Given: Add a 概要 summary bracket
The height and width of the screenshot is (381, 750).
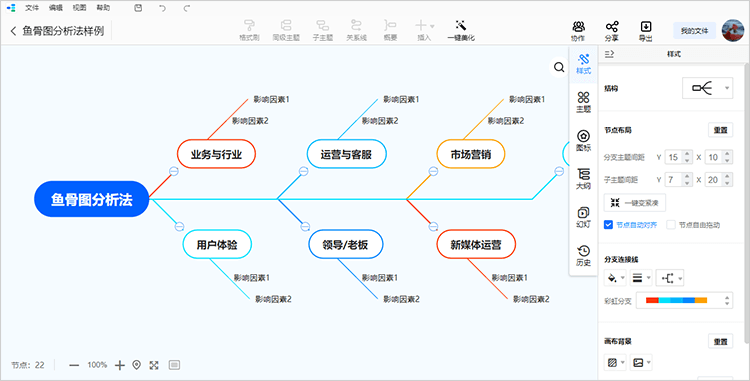Looking at the screenshot, I should [390, 30].
